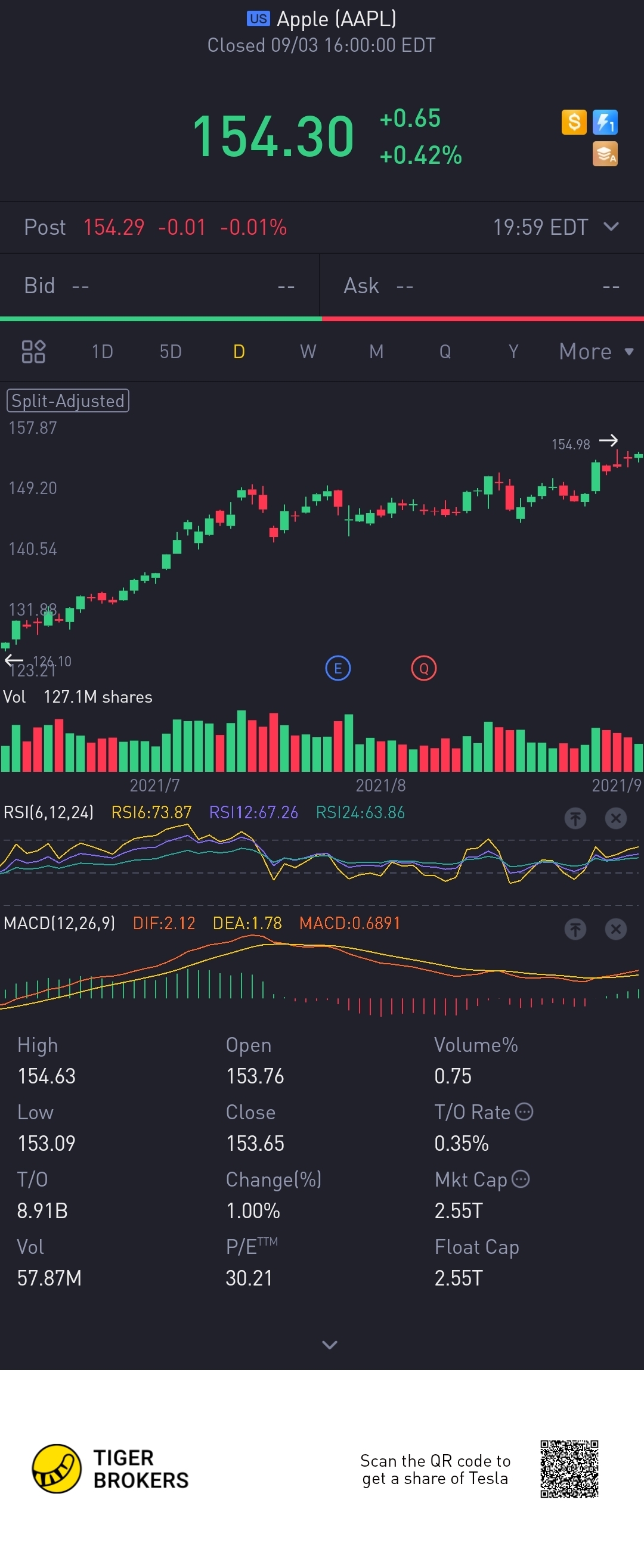This screenshot has width=644, height=1568.
Task: Tap the DIF:2.12 value
Action: click(164, 923)
